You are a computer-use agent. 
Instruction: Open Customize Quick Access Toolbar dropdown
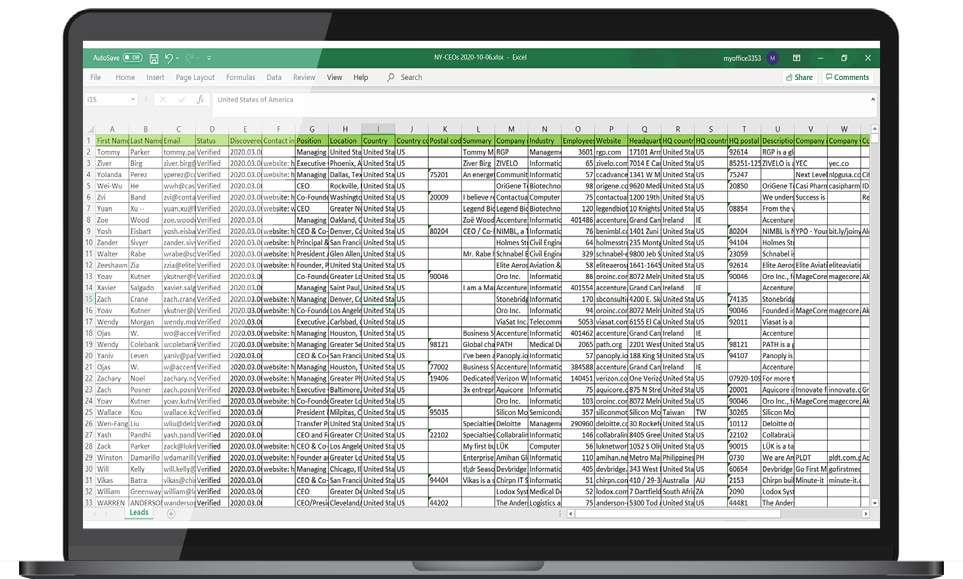[x=209, y=58]
